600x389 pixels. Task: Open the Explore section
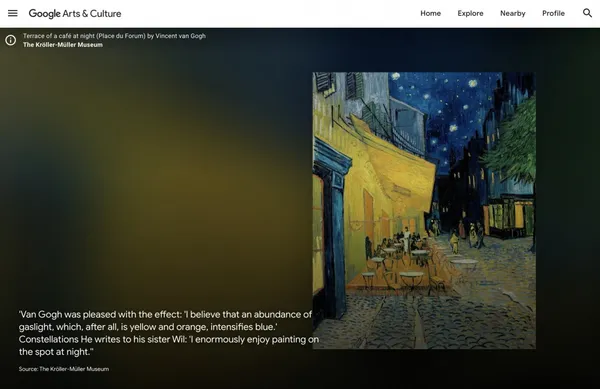pyautogui.click(x=470, y=13)
